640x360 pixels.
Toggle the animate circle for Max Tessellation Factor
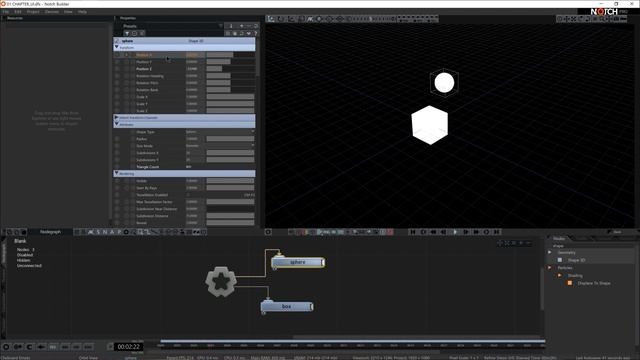pos(117,202)
